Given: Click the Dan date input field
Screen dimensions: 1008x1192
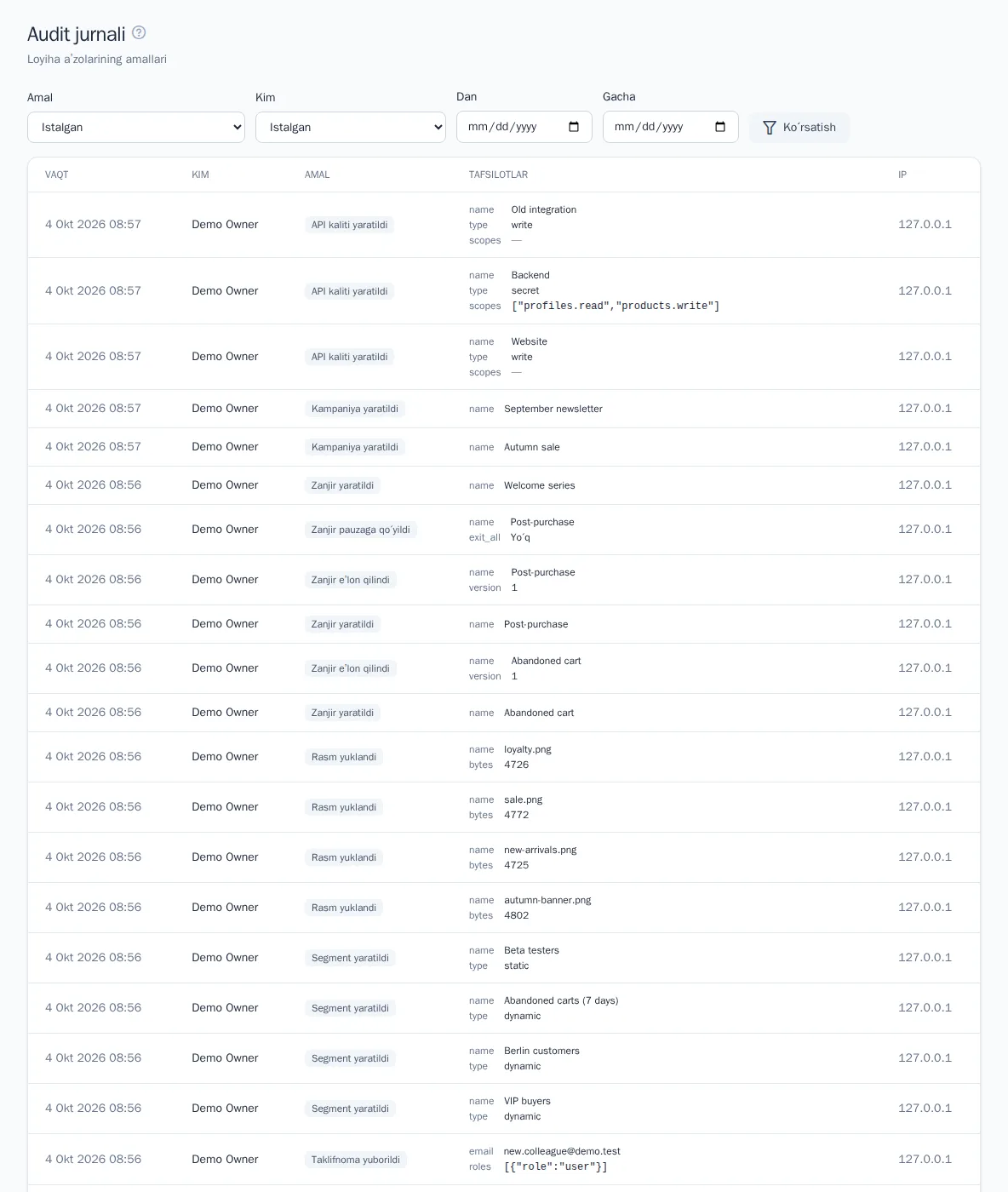Looking at the screenshot, I should (x=524, y=127).
